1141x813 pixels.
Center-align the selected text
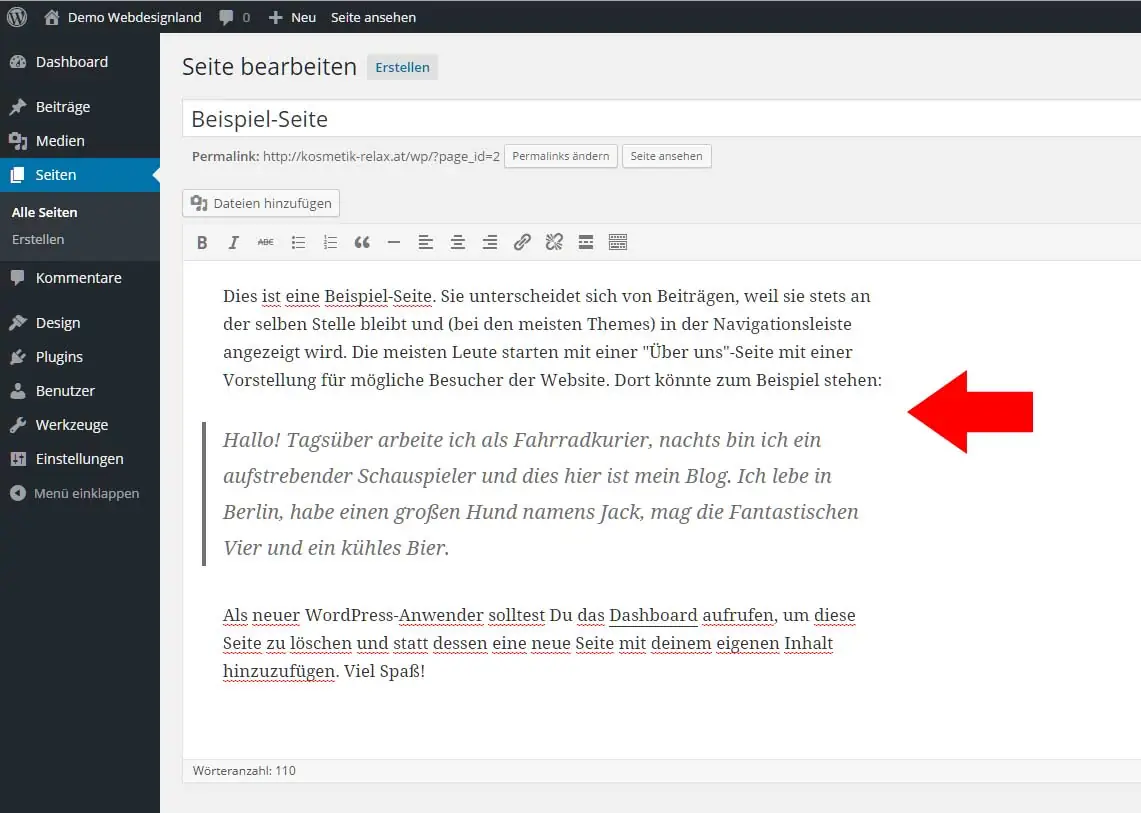click(458, 241)
